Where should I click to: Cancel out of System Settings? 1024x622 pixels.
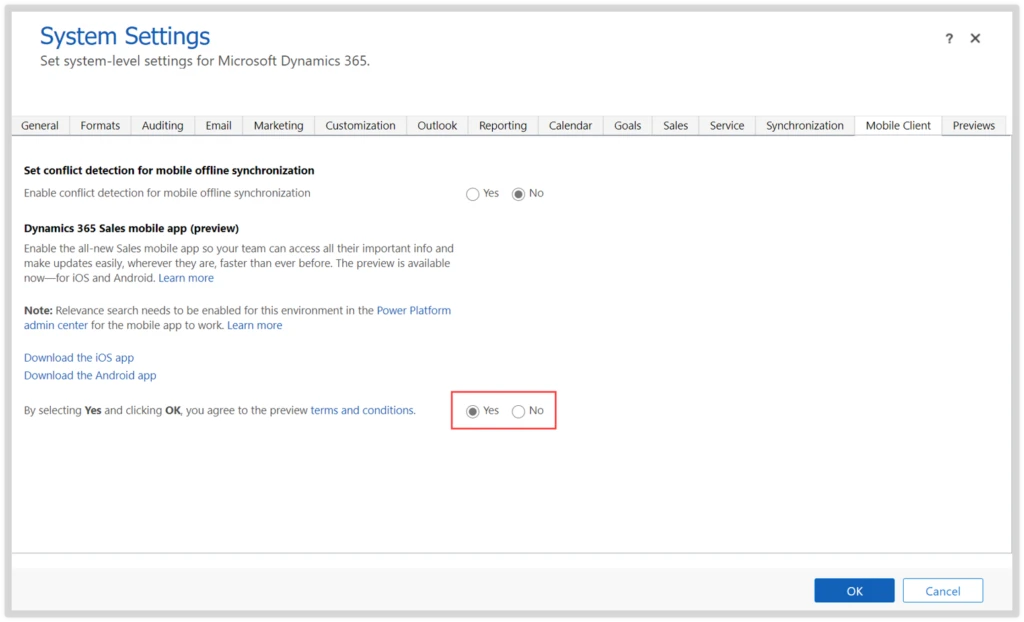point(942,590)
